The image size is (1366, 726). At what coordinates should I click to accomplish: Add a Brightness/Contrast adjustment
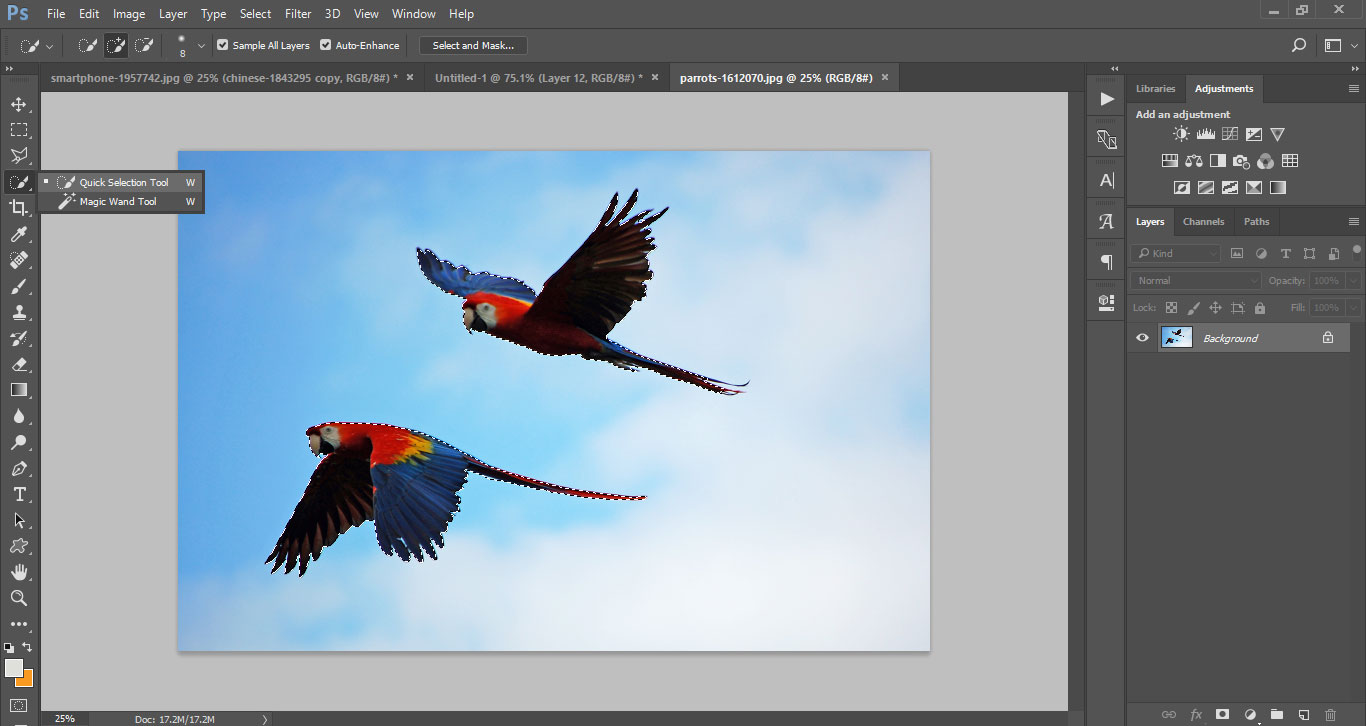tap(1182, 134)
